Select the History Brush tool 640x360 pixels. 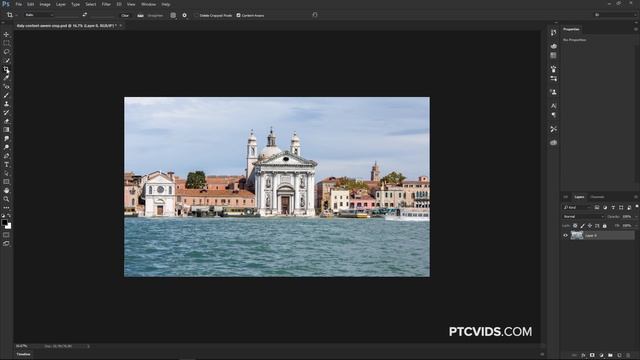tap(6, 113)
